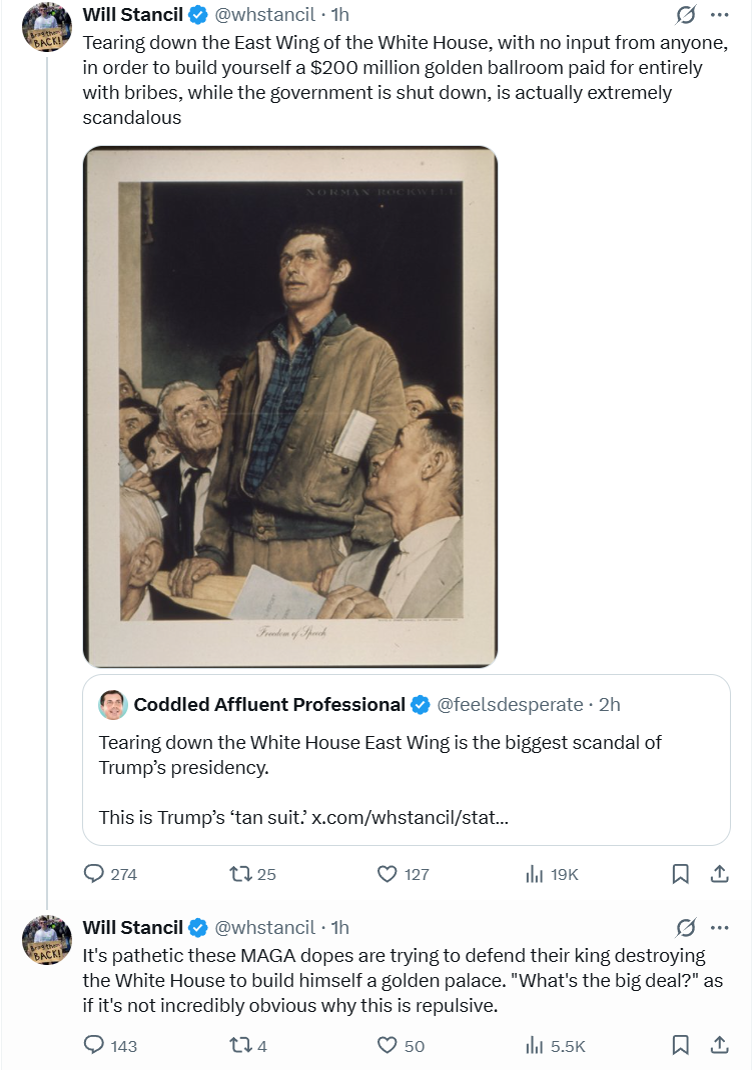Screen dimensions: 753x1070
Task: Open more options on first tweet
Action: pos(719,15)
